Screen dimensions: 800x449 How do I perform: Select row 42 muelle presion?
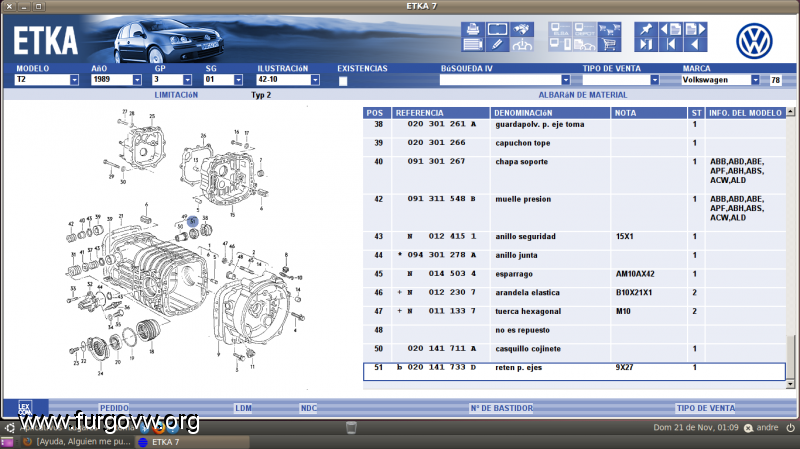point(574,212)
